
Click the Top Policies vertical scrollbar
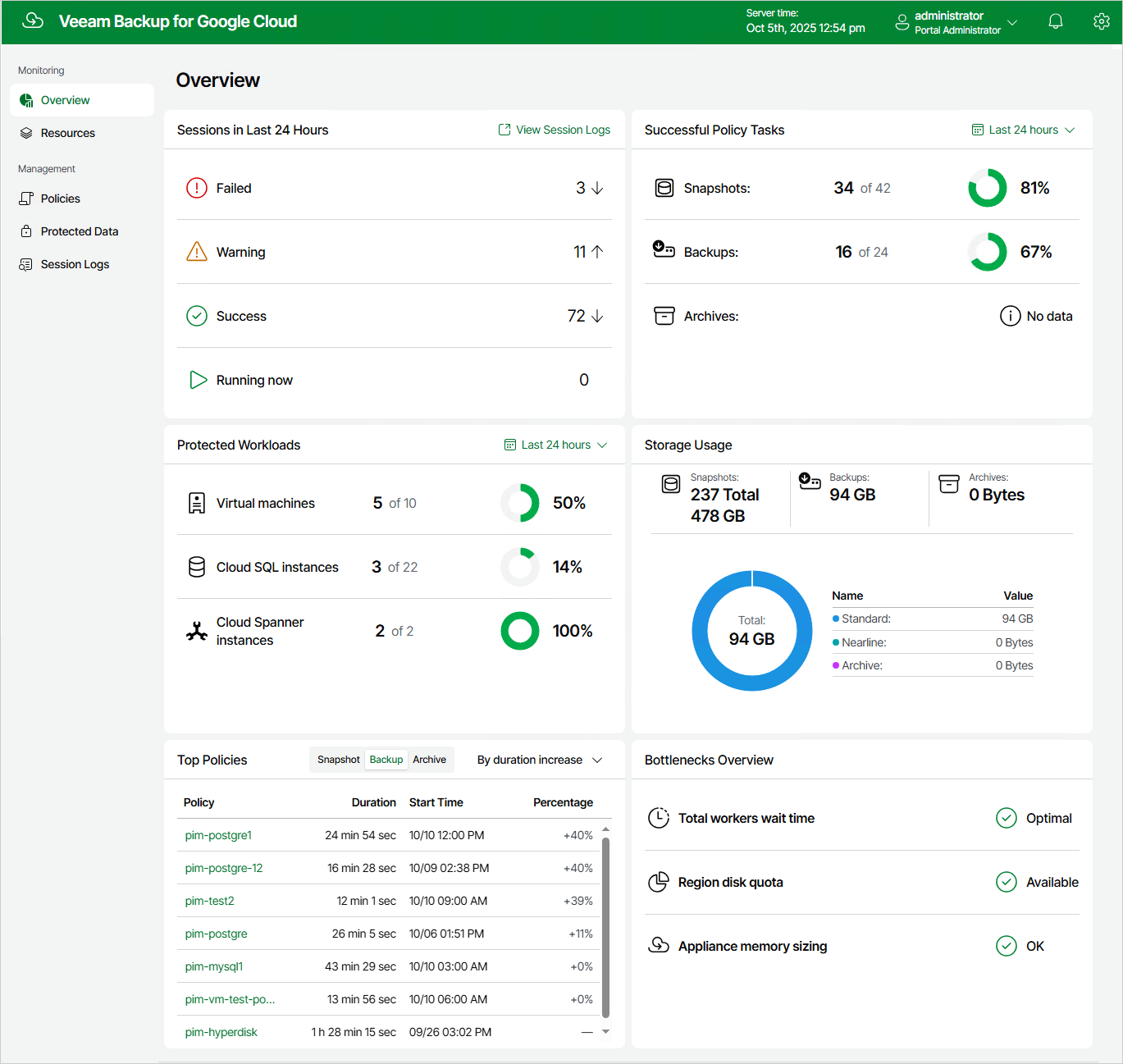pos(605,927)
